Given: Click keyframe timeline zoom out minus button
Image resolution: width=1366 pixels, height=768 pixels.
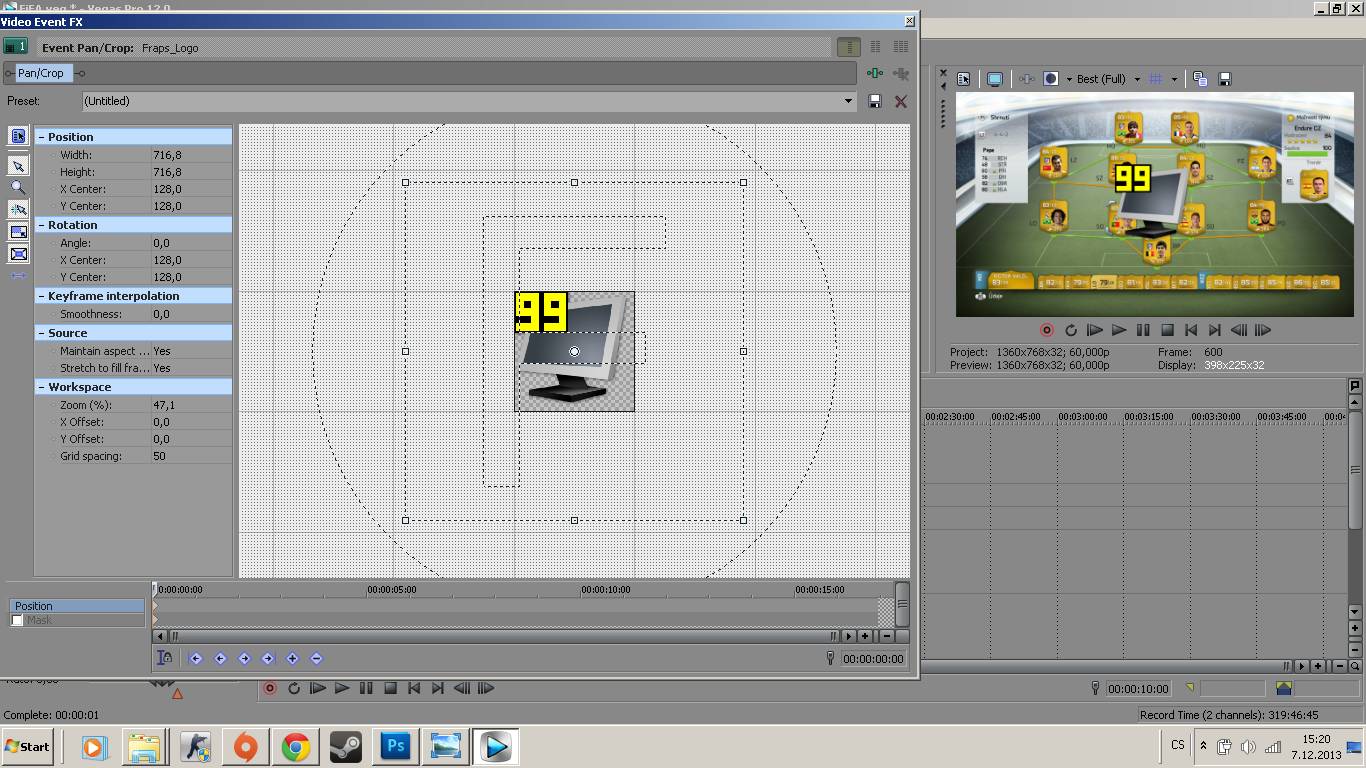Looking at the screenshot, I should 887,636.
